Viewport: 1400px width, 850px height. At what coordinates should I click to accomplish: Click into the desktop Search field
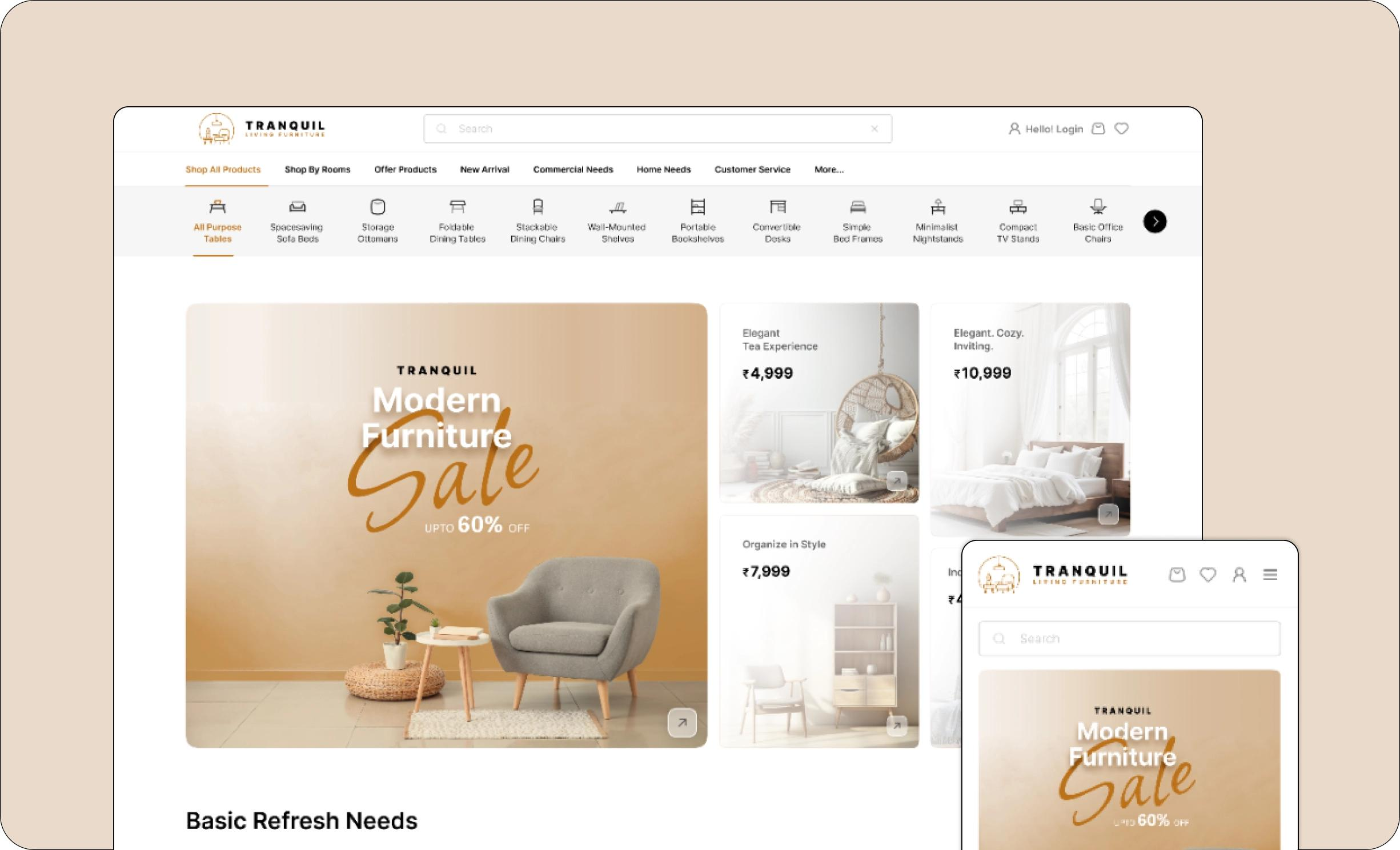click(x=657, y=129)
